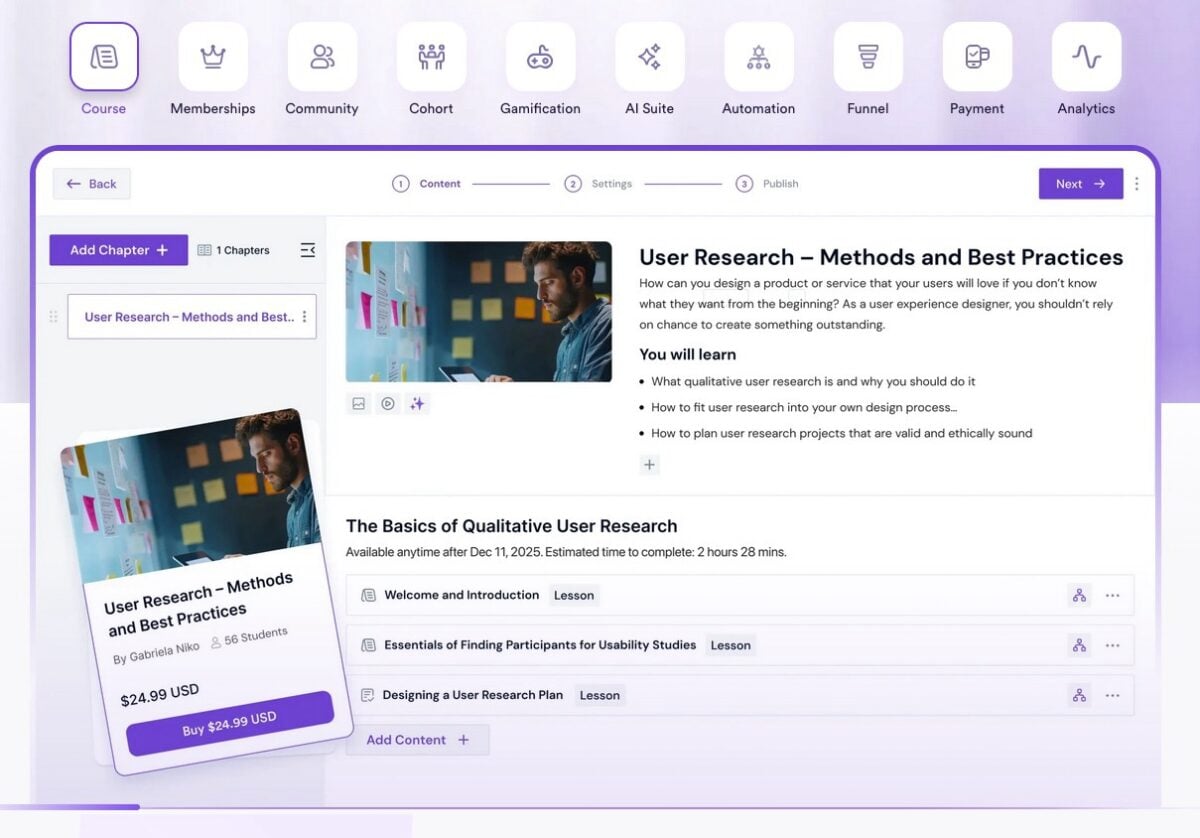Open the three-dot menu beside the Next button

tap(1137, 183)
